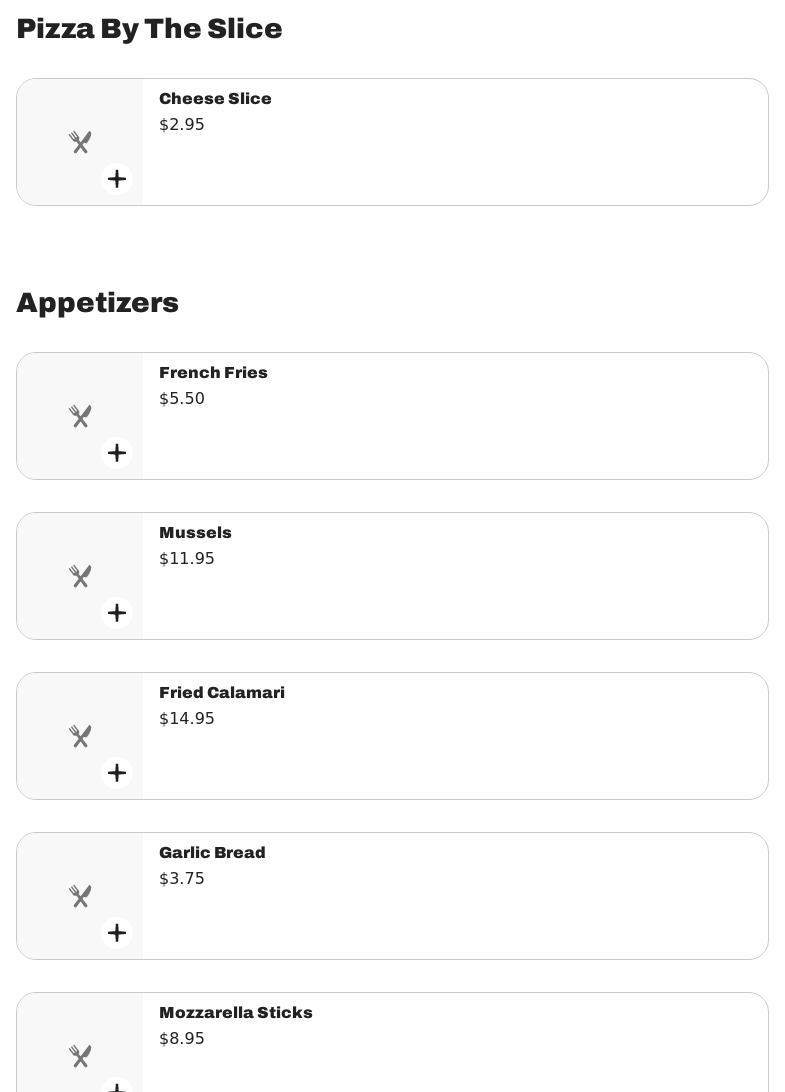The height and width of the screenshot is (1092, 785).
Task: Click the $11.95 Mussels price
Action: point(187,559)
